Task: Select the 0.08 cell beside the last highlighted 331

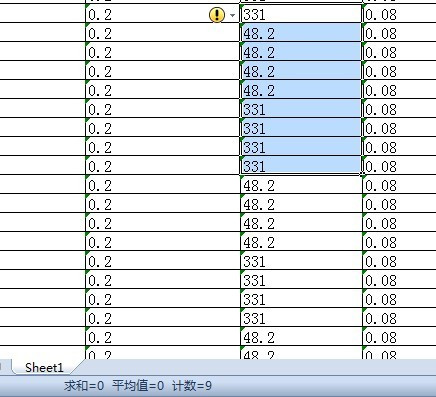Action: click(x=399, y=165)
